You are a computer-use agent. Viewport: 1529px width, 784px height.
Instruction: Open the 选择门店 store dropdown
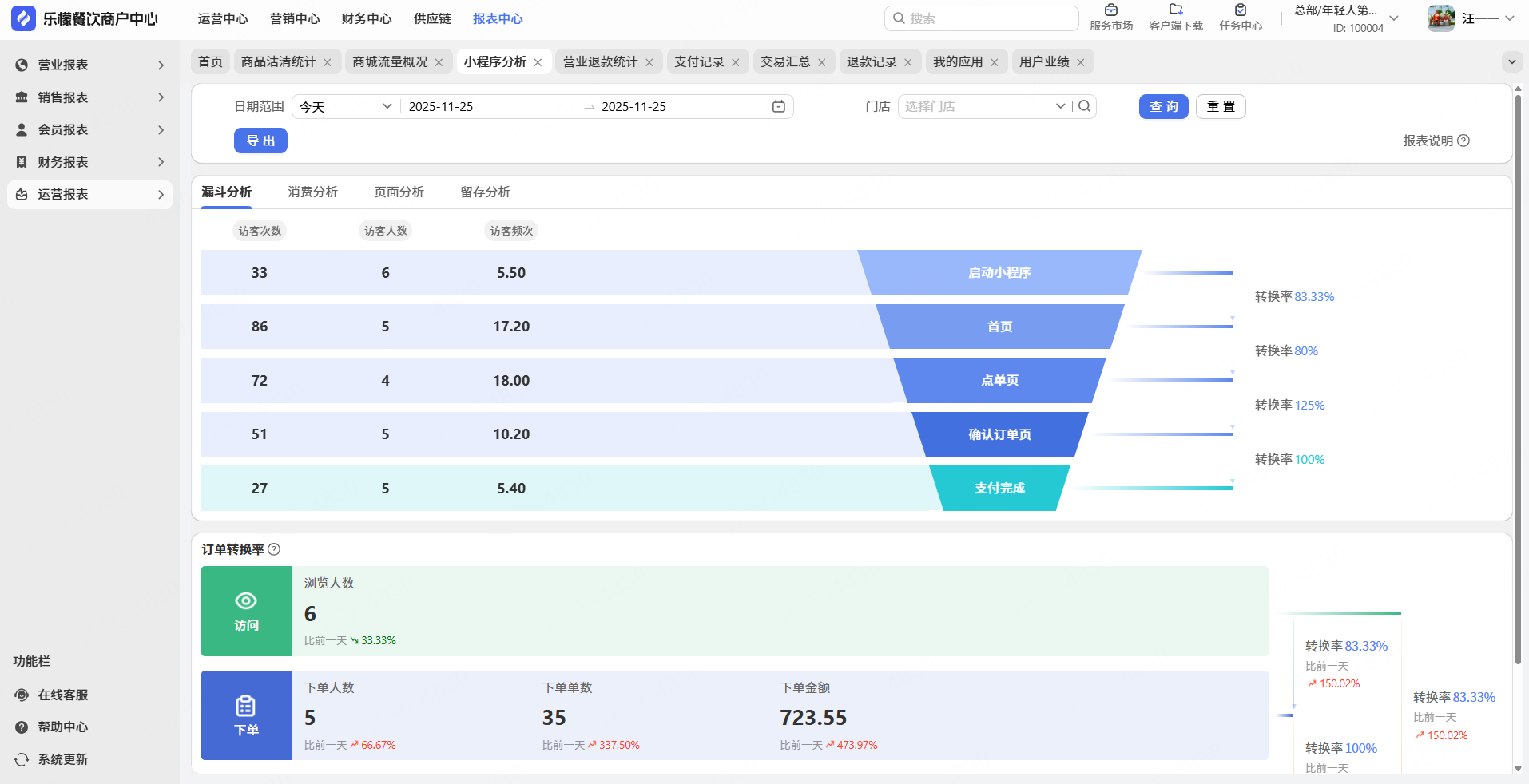[984, 106]
